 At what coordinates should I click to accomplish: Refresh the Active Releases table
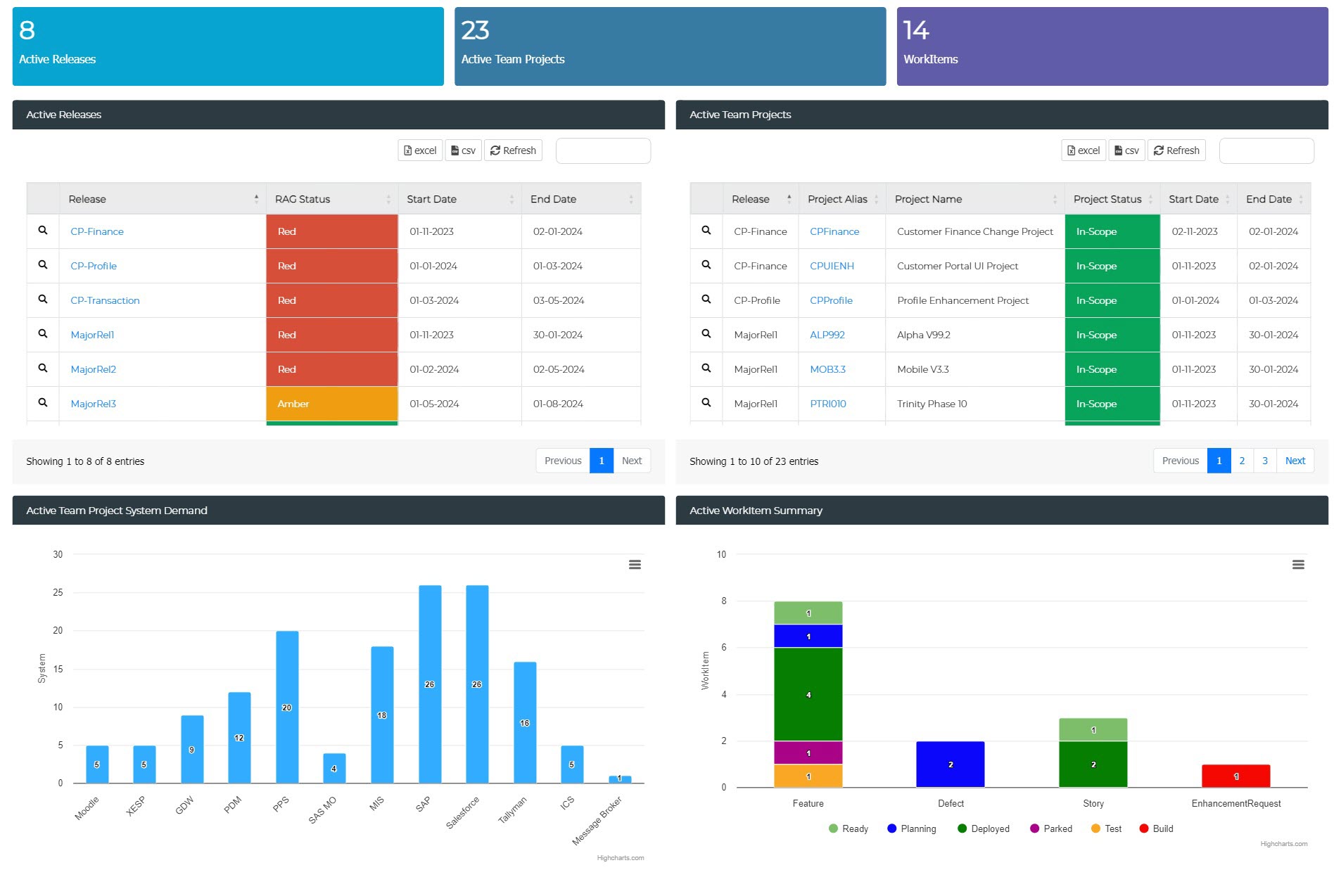click(x=513, y=151)
